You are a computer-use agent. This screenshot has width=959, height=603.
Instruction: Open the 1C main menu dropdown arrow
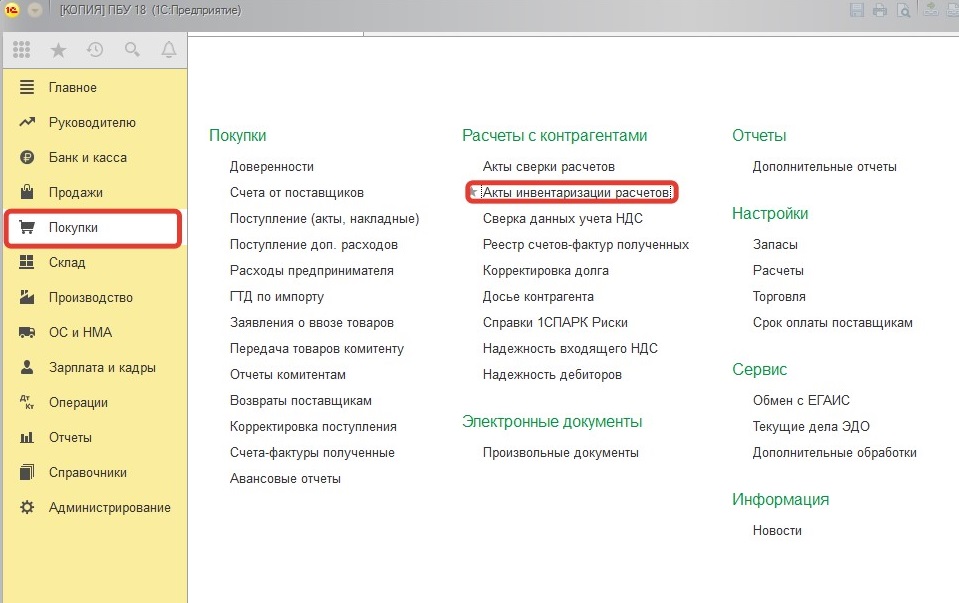[35, 10]
